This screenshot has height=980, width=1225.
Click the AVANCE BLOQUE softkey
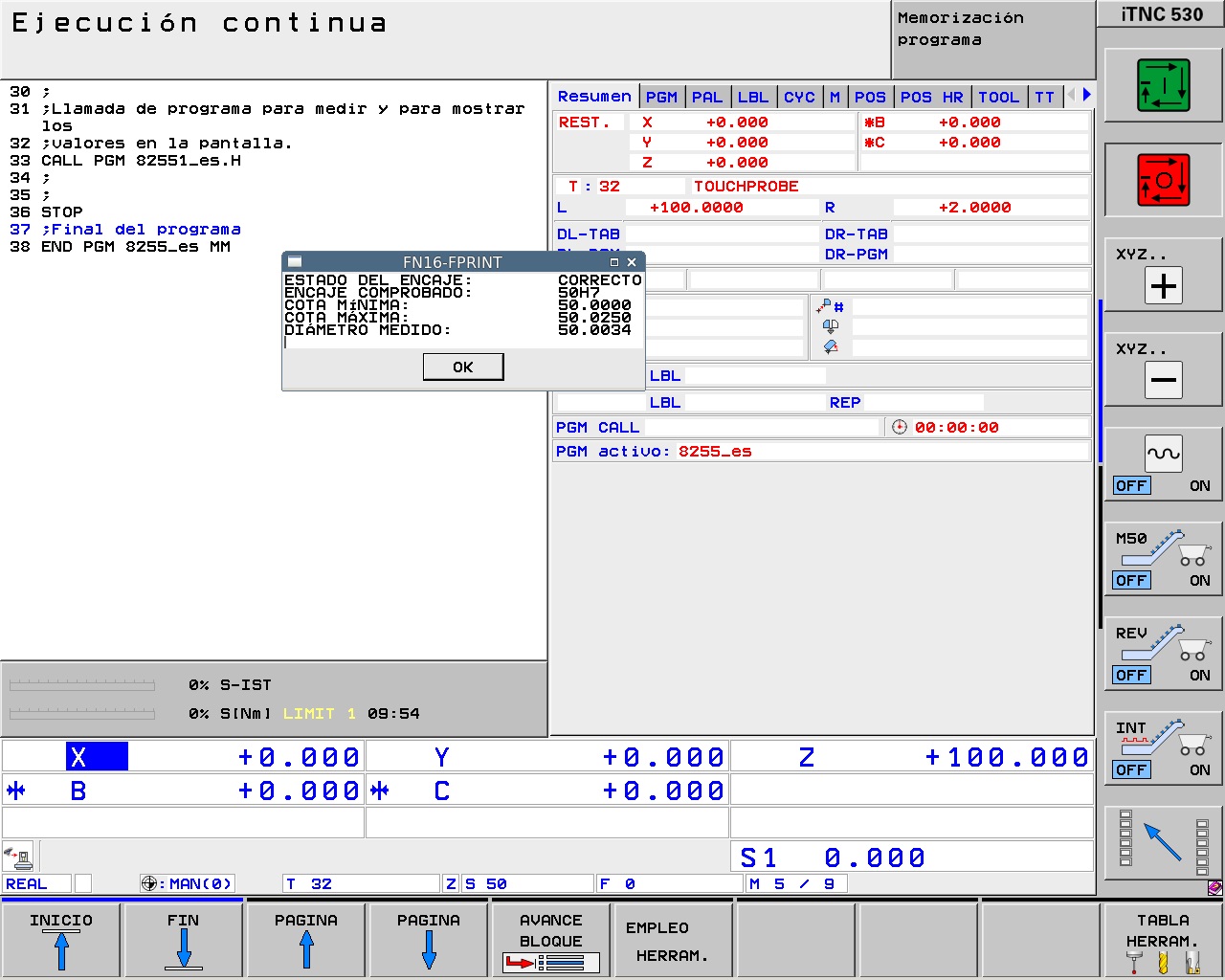coord(551,940)
